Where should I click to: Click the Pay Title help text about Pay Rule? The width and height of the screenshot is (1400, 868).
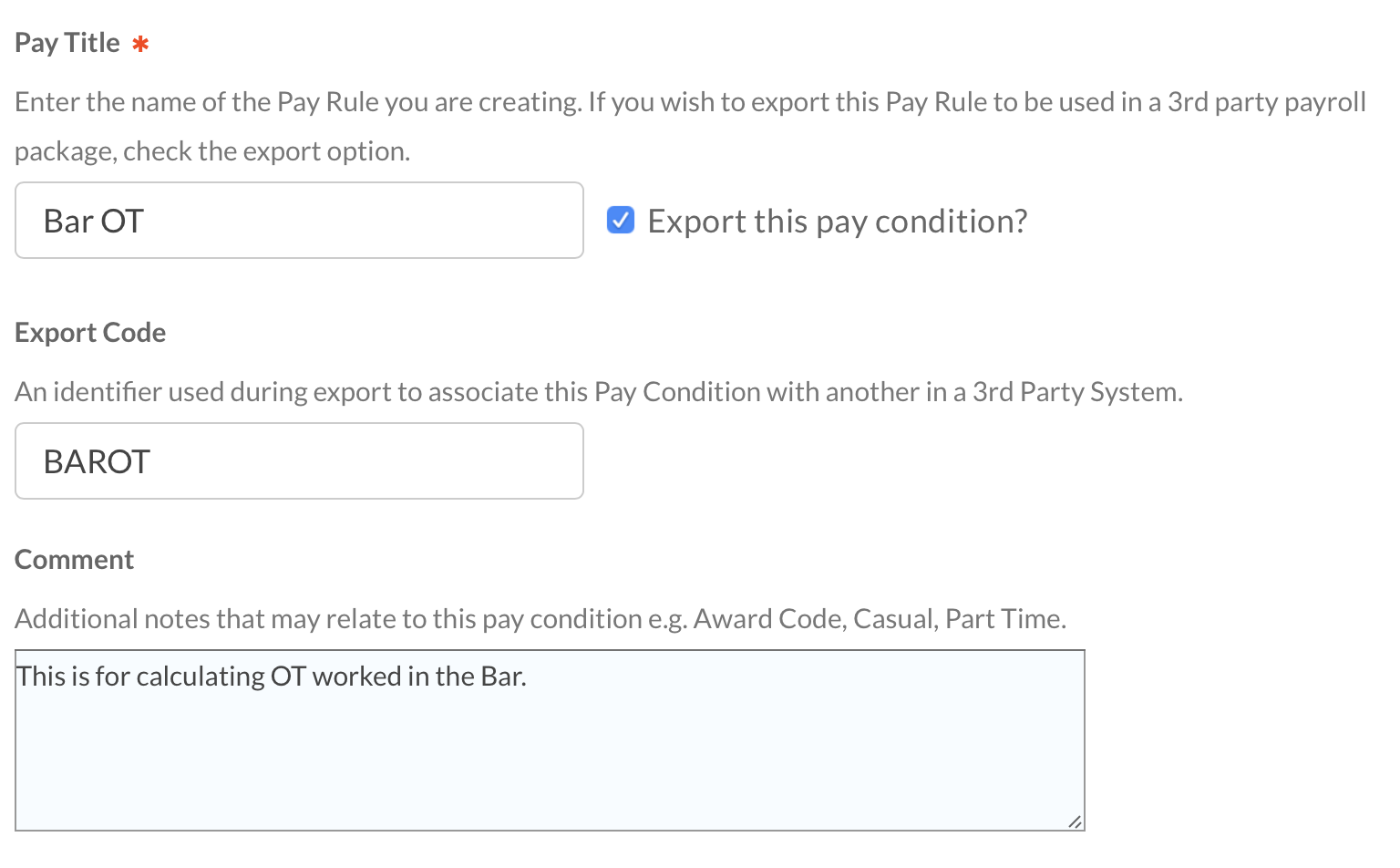pos(690,102)
